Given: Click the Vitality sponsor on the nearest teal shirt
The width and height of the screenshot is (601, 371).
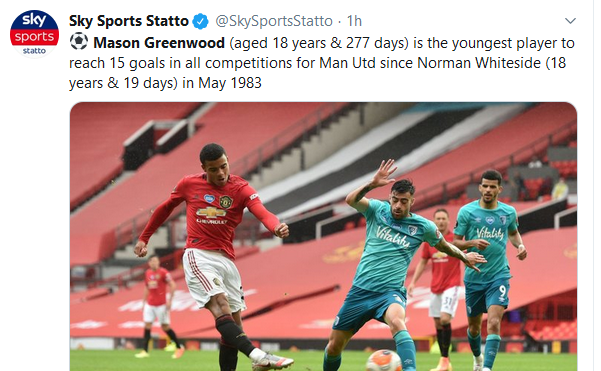Looking at the screenshot, I should (x=393, y=236).
